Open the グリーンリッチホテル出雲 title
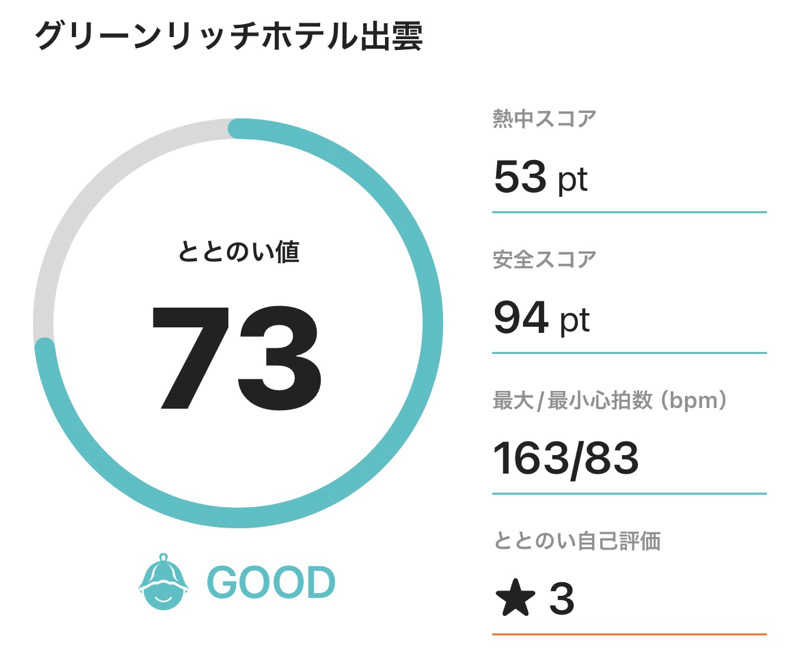800x665 pixels. pos(229,37)
